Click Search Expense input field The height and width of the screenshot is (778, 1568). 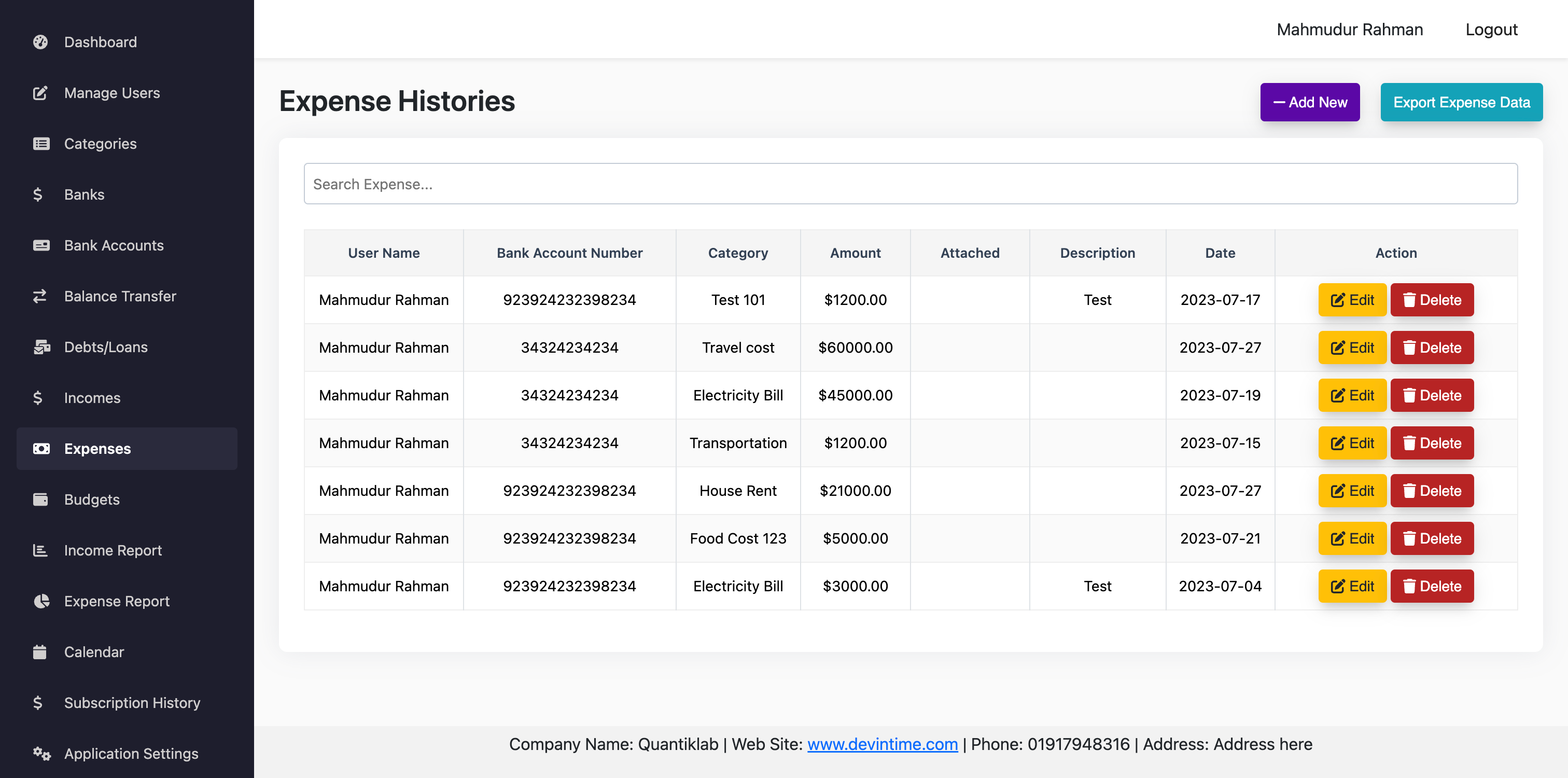click(x=911, y=183)
